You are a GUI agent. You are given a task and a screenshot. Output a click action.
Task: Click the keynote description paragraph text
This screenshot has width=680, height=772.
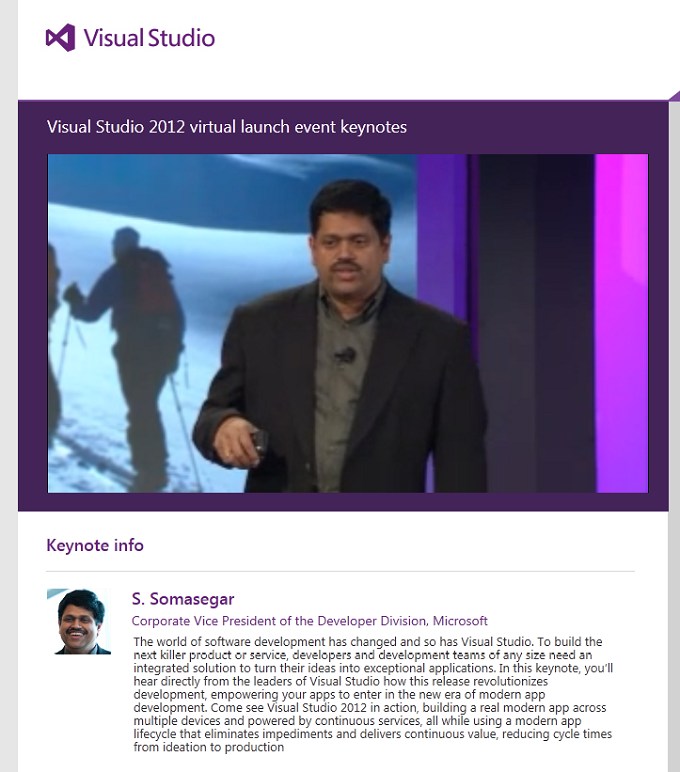pyautogui.click(x=373, y=694)
